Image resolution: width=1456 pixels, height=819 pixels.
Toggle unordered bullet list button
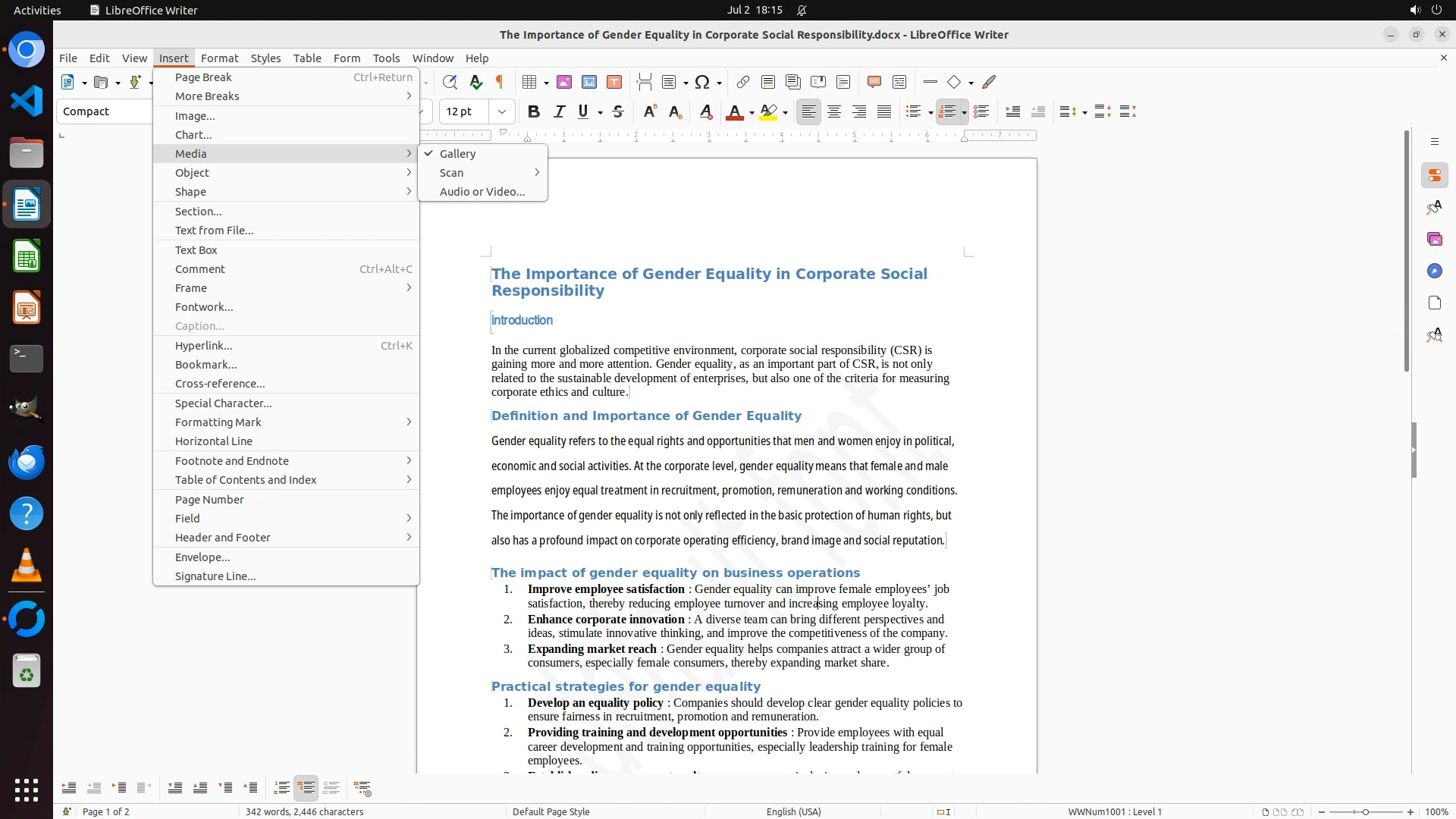pyautogui.click(x=913, y=112)
